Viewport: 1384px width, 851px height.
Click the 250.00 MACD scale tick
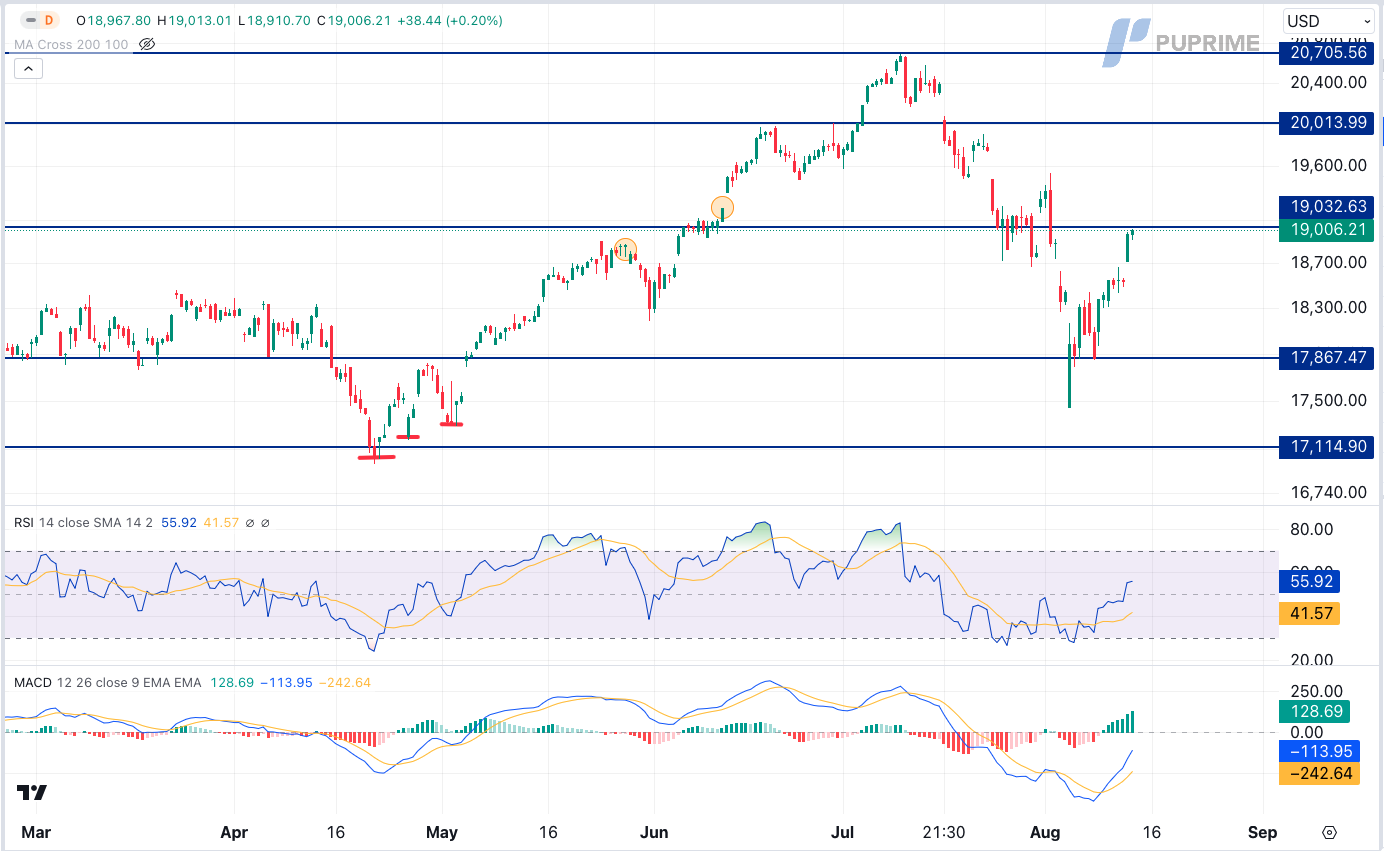1316,691
